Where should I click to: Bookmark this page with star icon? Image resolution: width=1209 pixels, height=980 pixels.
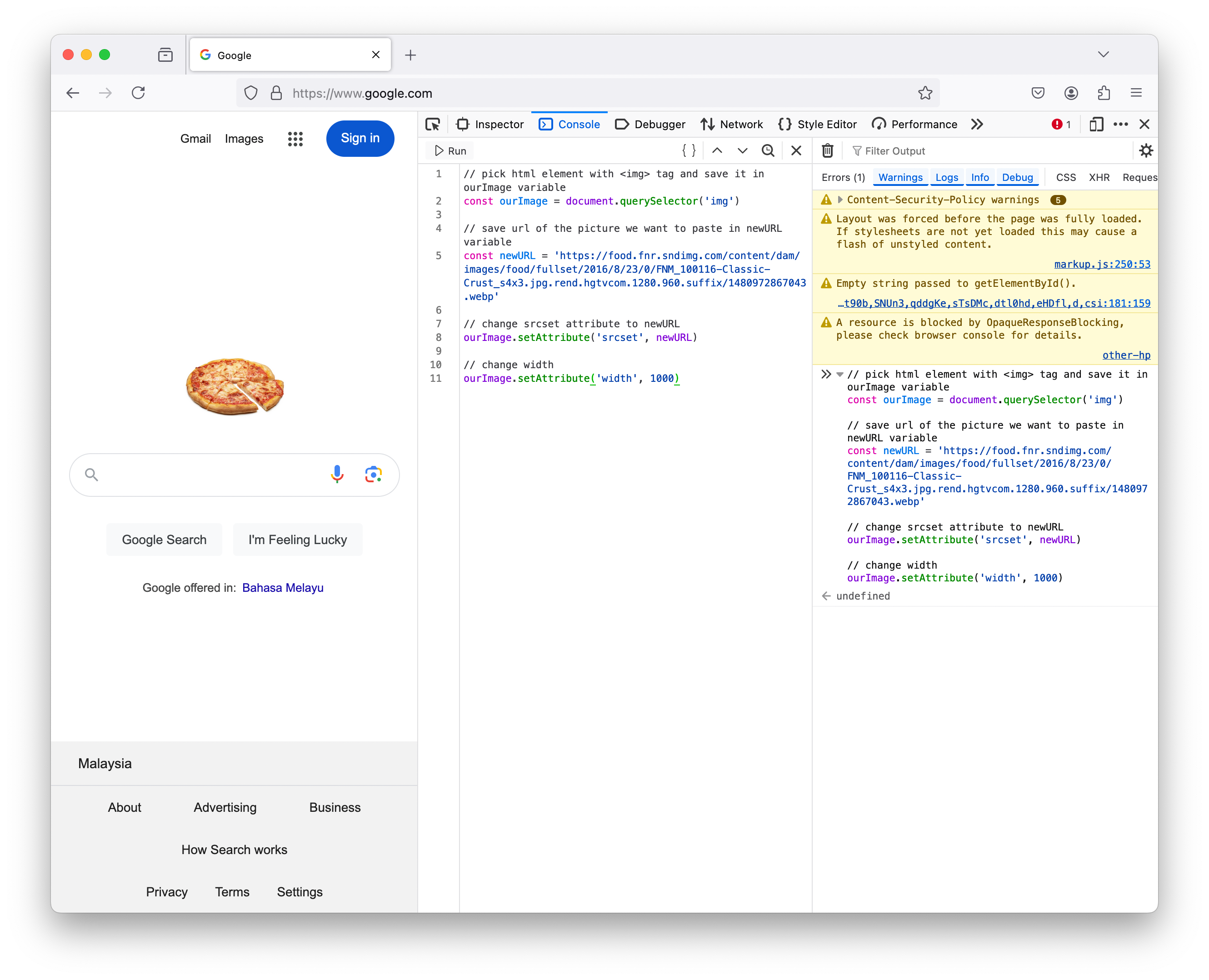click(925, 93)
